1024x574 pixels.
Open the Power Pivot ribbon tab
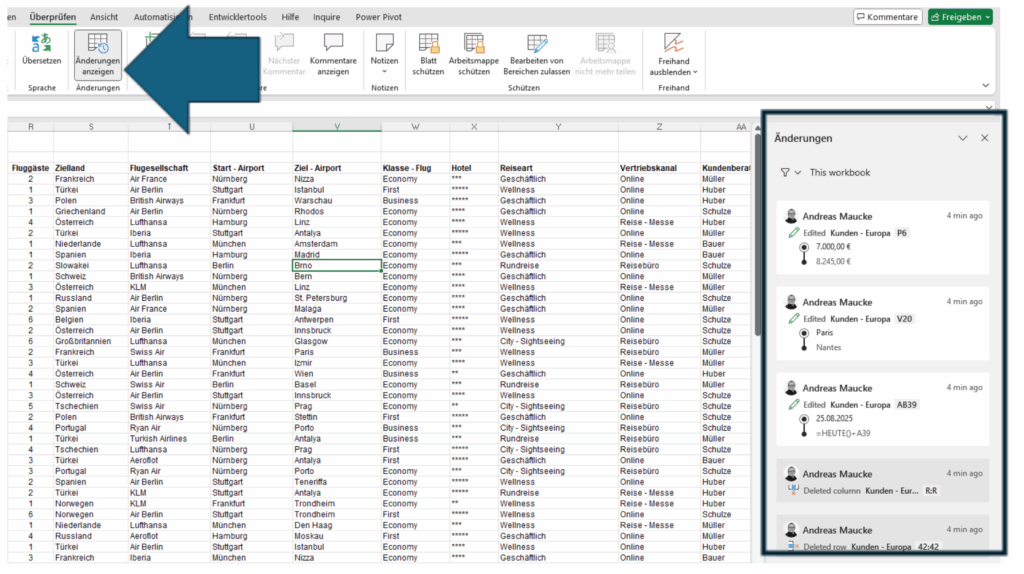click(x=379, y=17)
